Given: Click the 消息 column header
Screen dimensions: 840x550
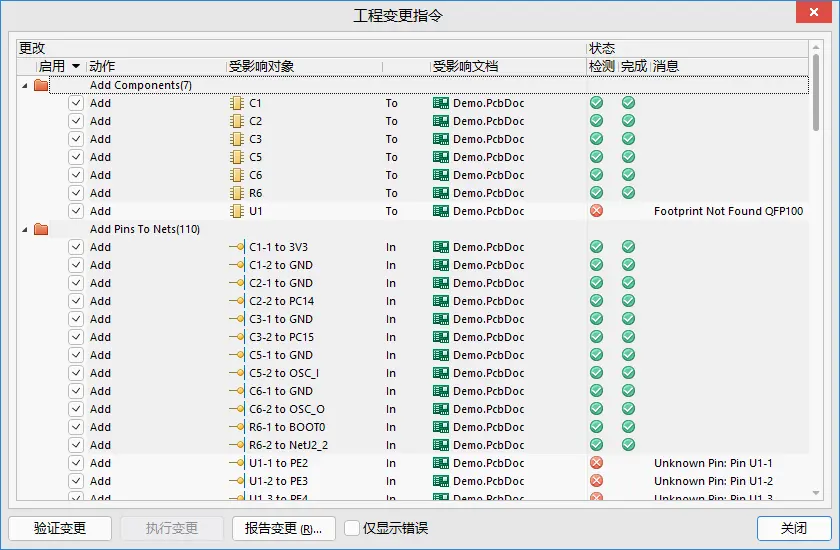Looking at the screenshot, I should tap(666, 66).
